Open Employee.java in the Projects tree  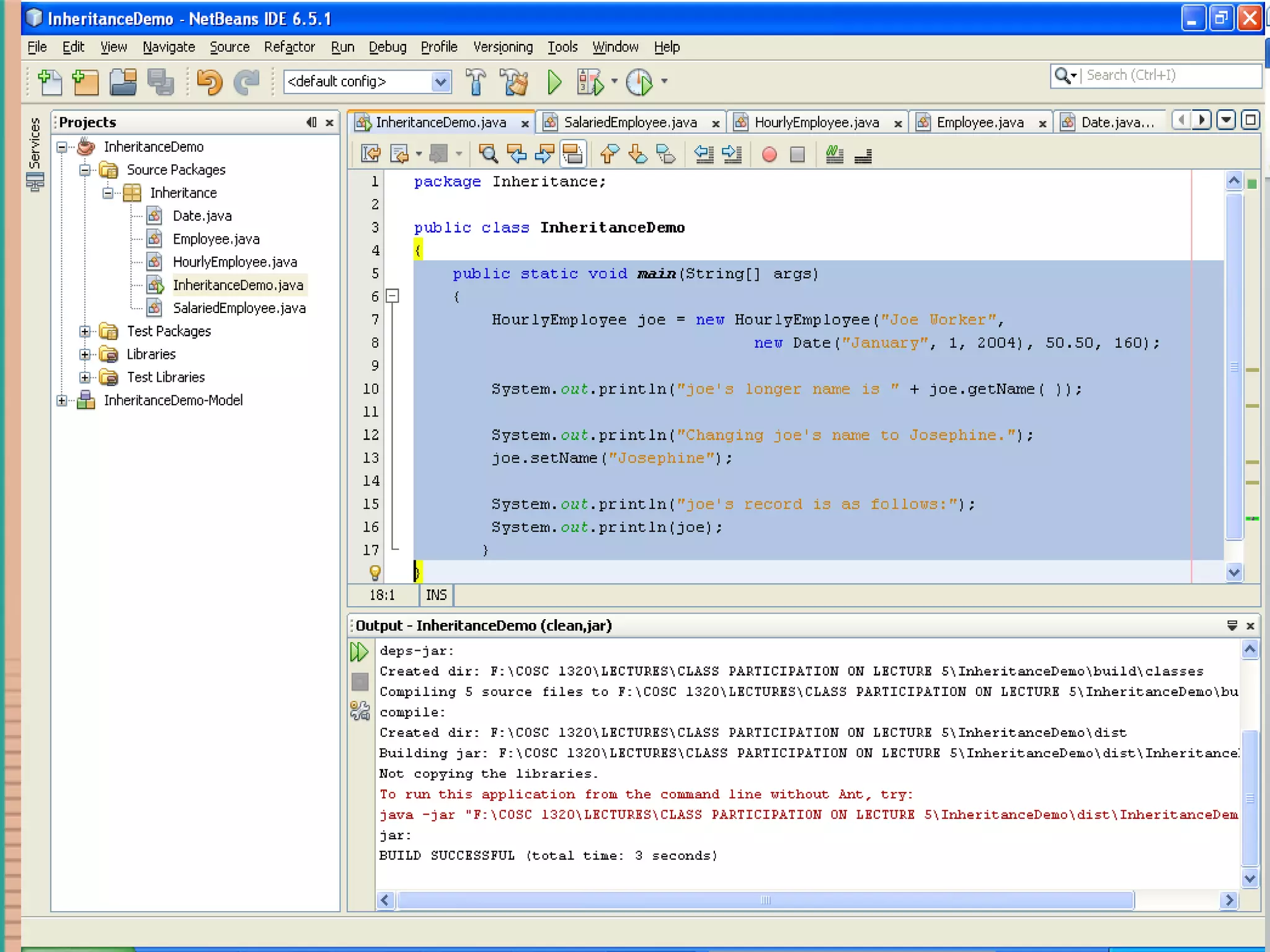216,239
